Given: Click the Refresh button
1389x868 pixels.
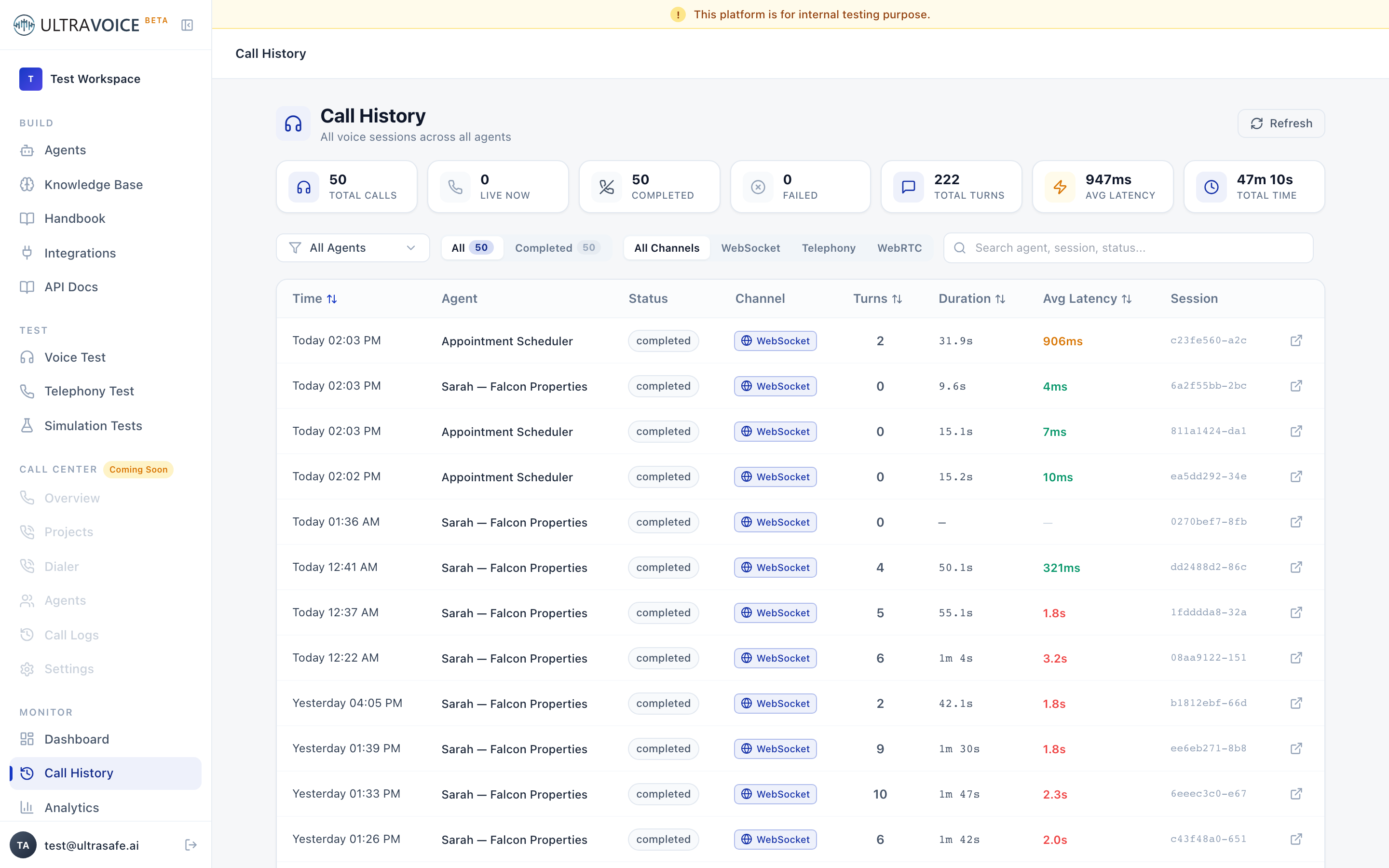Looking at the screenshot, I should click(x=1280, y=123).
